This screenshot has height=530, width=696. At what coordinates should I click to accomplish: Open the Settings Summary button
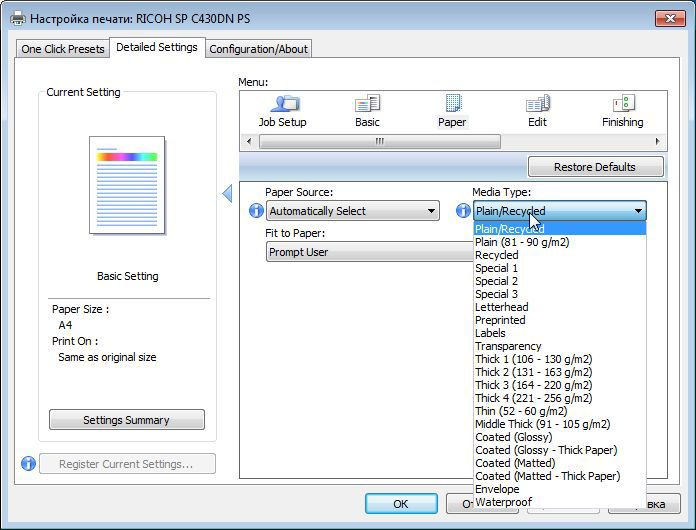[127, 420]
